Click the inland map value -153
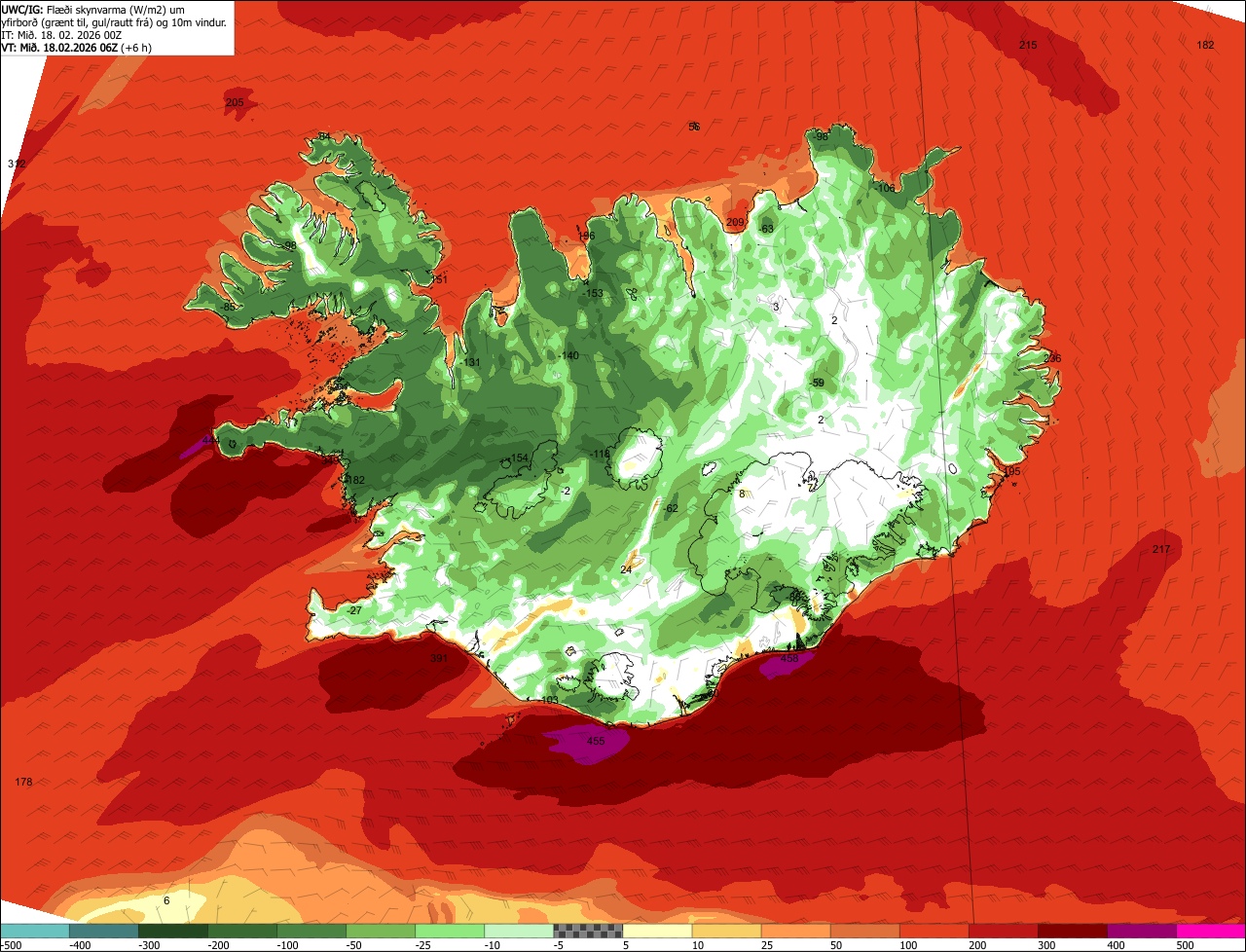 592,294
